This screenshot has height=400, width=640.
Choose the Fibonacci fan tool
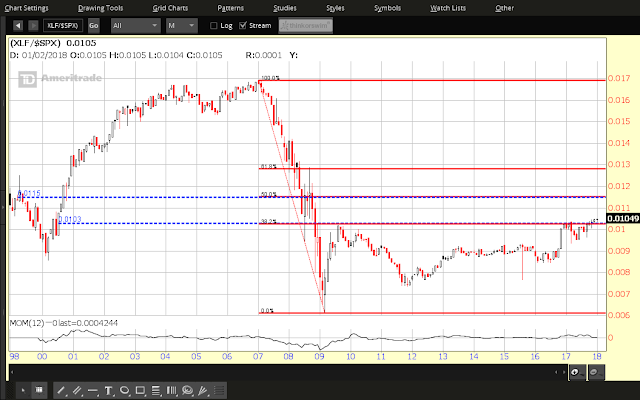point(203,391)
